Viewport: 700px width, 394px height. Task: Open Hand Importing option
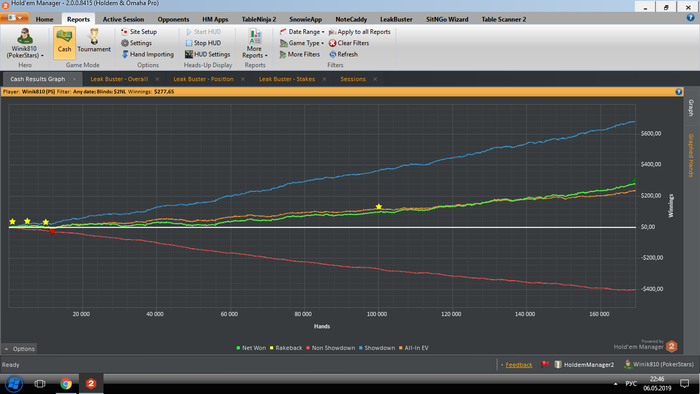147,54
